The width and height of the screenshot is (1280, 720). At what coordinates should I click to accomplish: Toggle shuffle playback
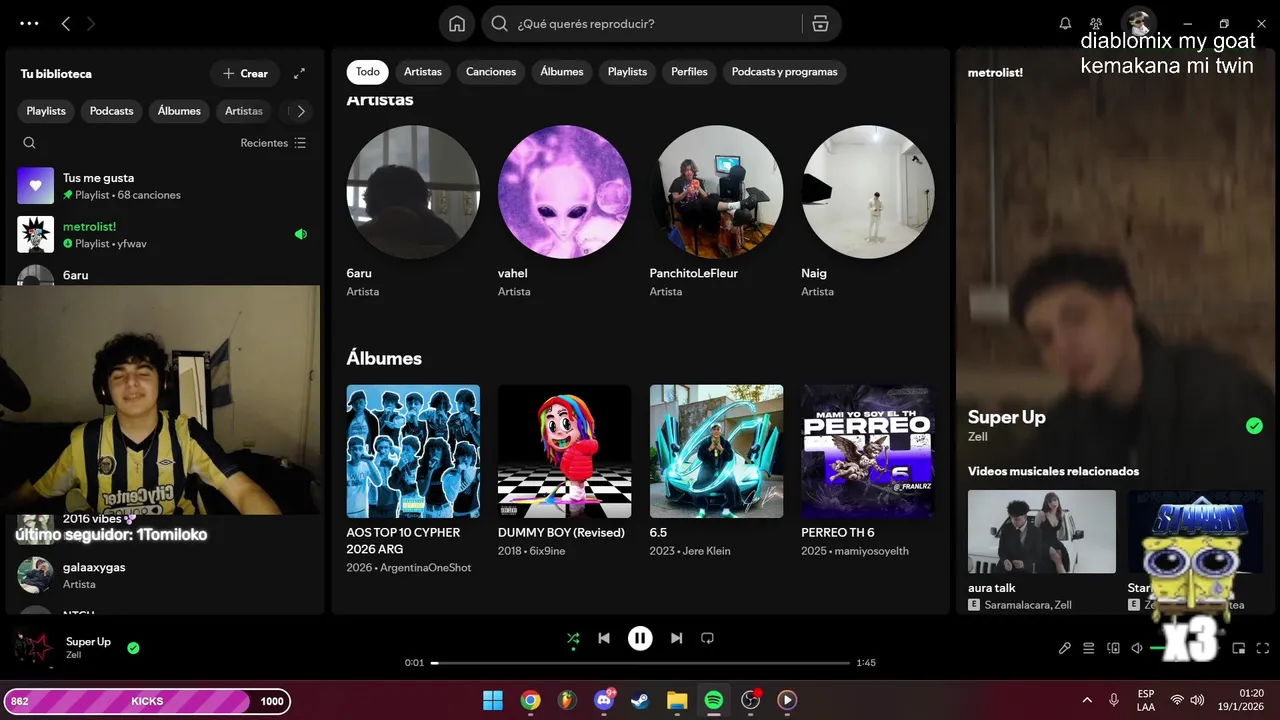point(573,638)
